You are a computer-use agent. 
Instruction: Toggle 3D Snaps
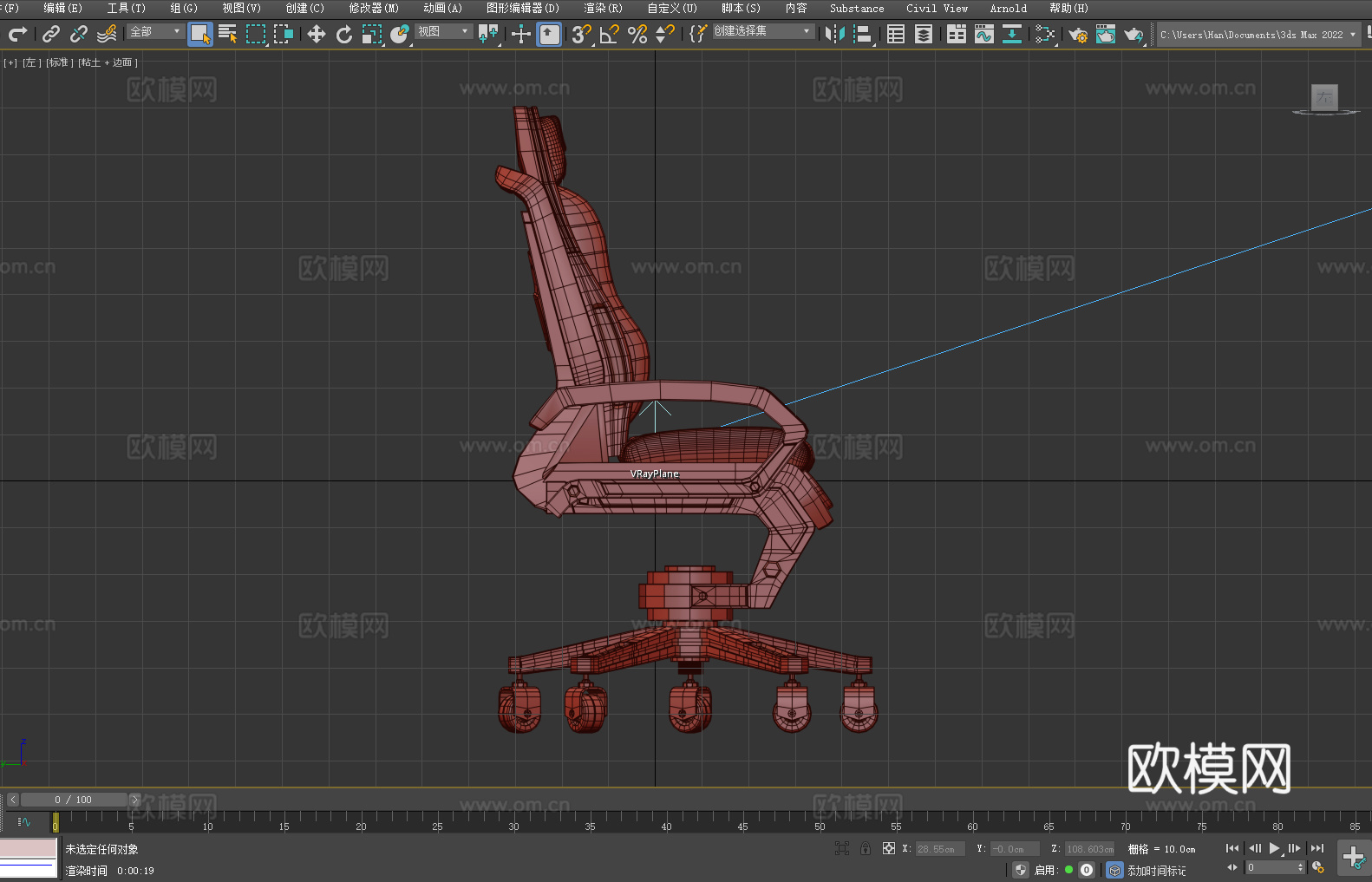[x=582, y=34]
